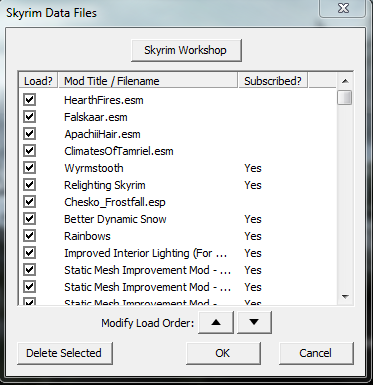Viewport: 373px width, 385px height.
Task: Click the Cancel button
Action: pyautogui.click(x=316, y=353)
